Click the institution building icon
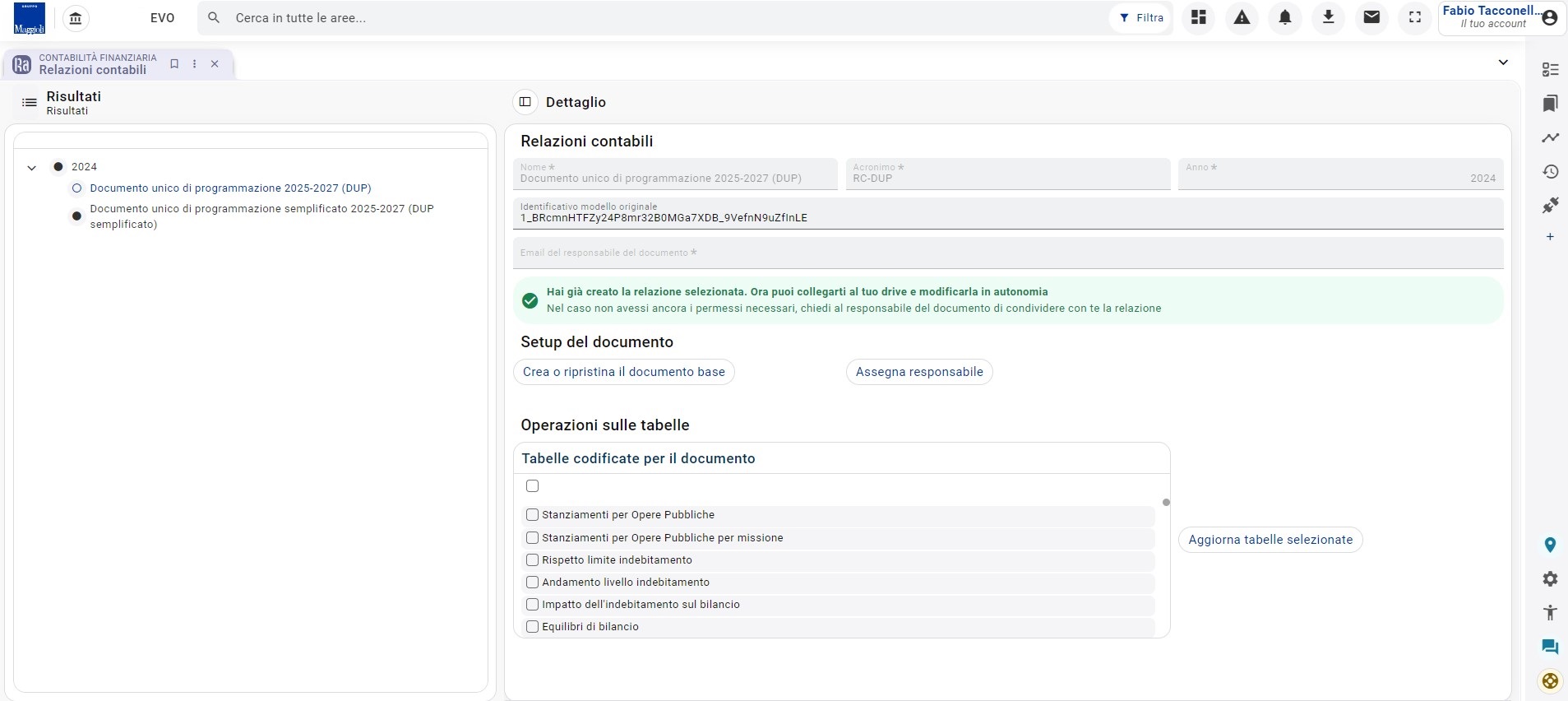 (x=76, y=18)
